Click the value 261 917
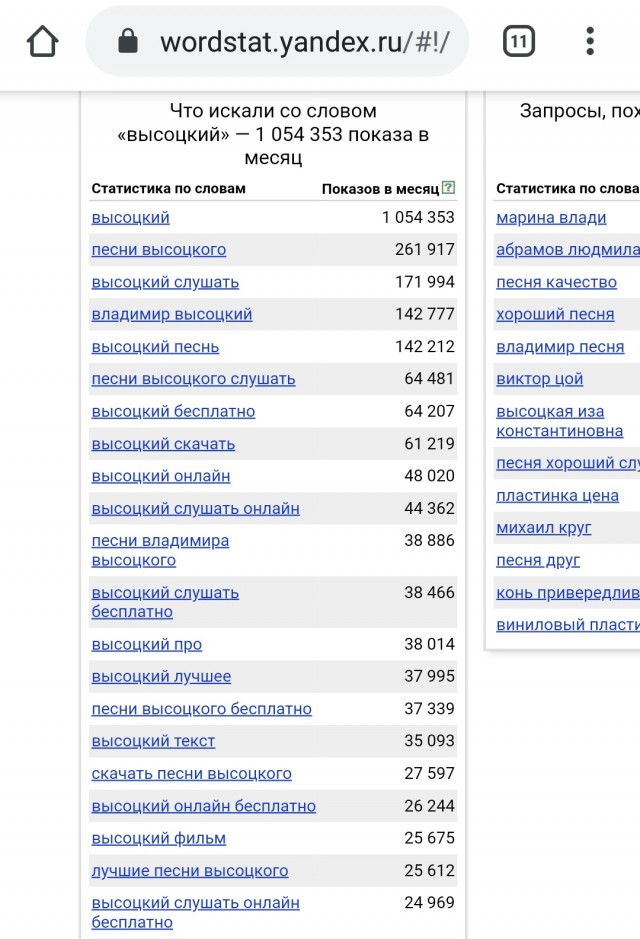The image size is (640, 939). pyautogui.click(x=424, y=250)
